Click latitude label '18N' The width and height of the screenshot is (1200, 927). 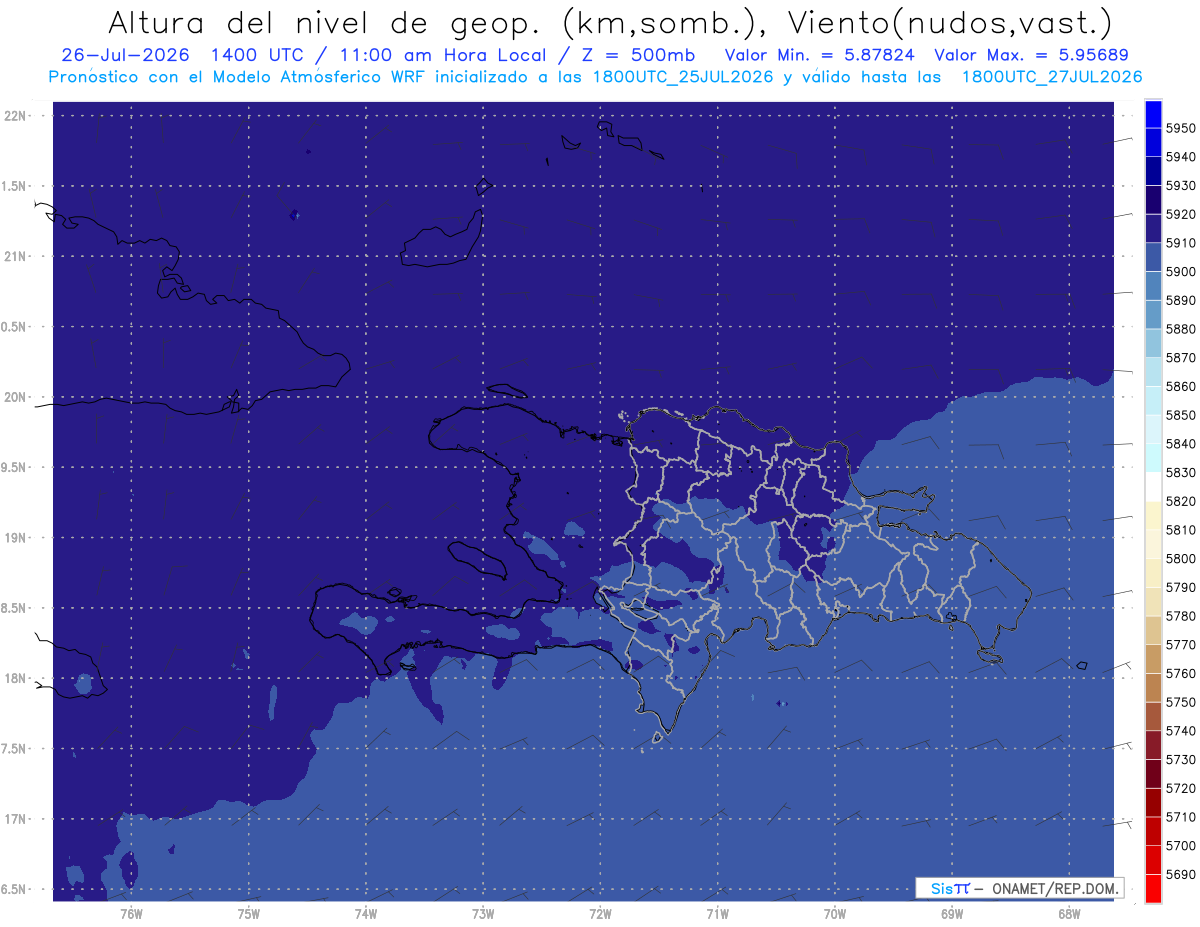pyautogui.click(x=17, y=678)
